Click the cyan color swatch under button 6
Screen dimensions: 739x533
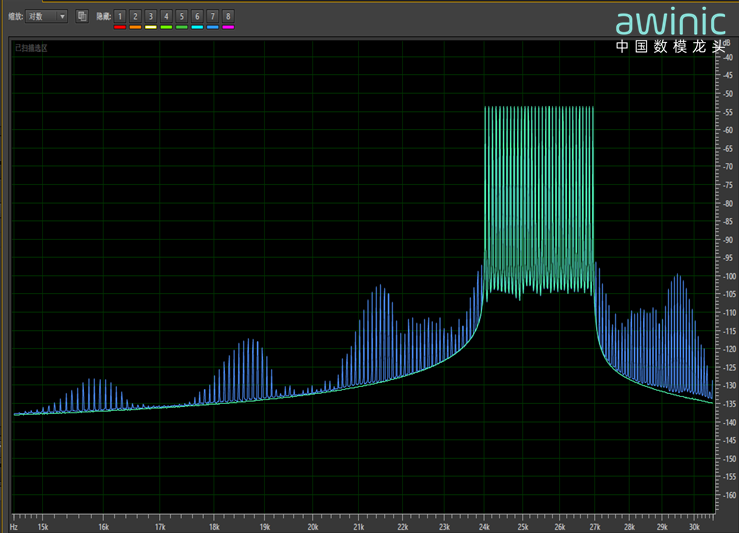pos(197,27)
